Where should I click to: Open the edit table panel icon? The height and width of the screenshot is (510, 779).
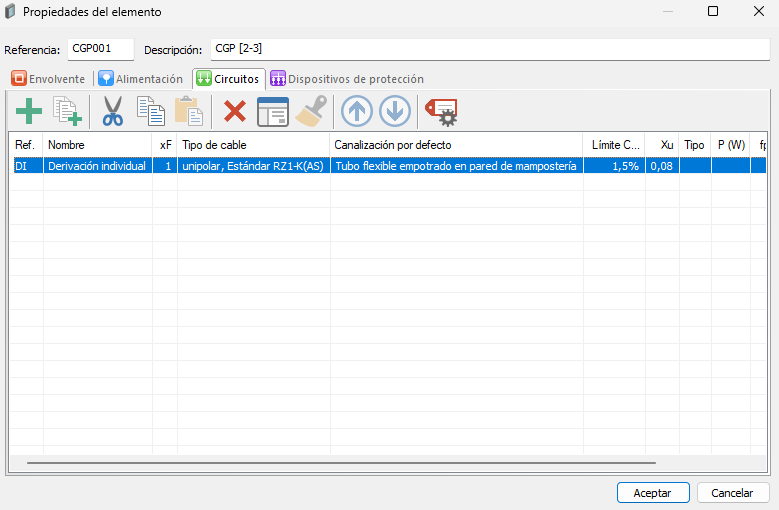[x=273, y=111]
